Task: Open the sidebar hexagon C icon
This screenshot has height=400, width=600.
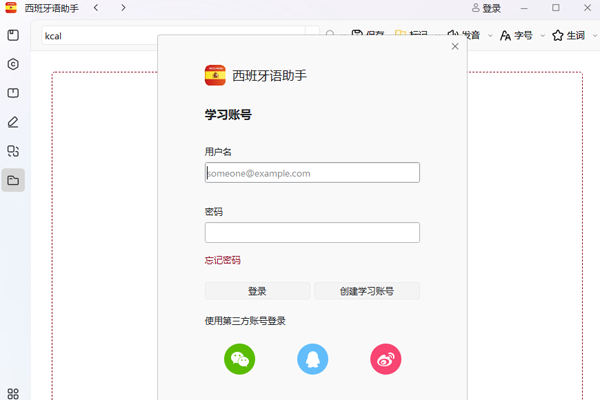Action: (13, 64)
